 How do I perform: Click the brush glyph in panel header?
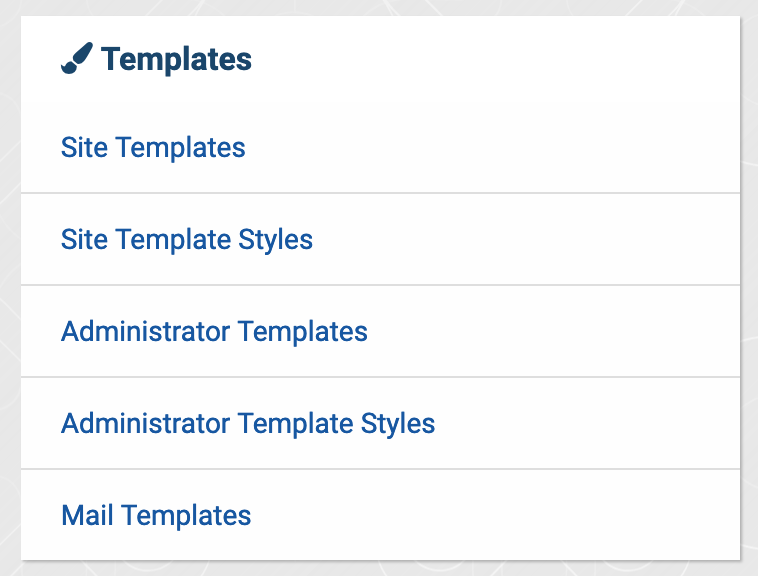tap(76, 59)
